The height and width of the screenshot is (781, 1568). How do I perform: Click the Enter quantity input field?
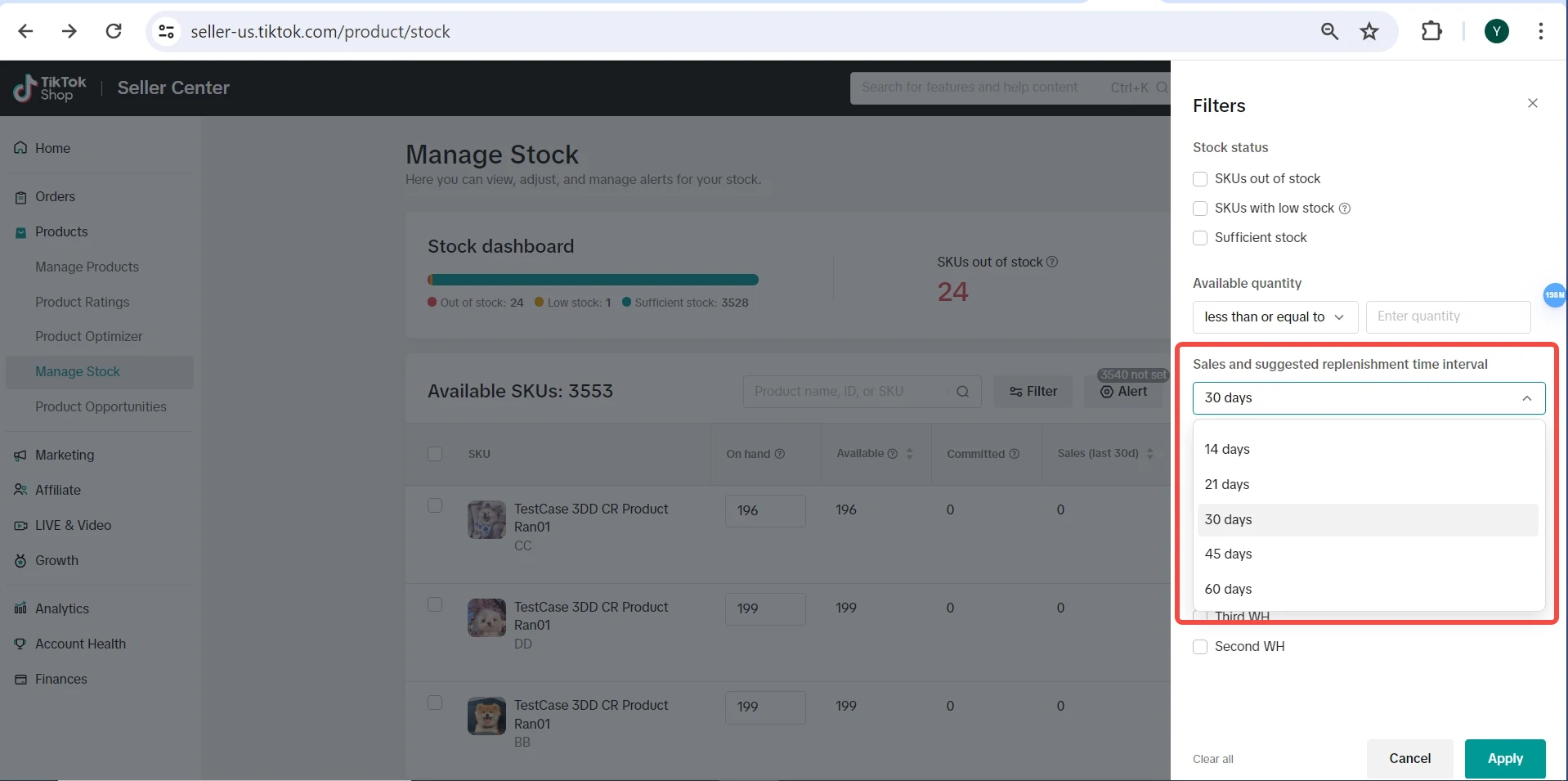point(1448,317)
